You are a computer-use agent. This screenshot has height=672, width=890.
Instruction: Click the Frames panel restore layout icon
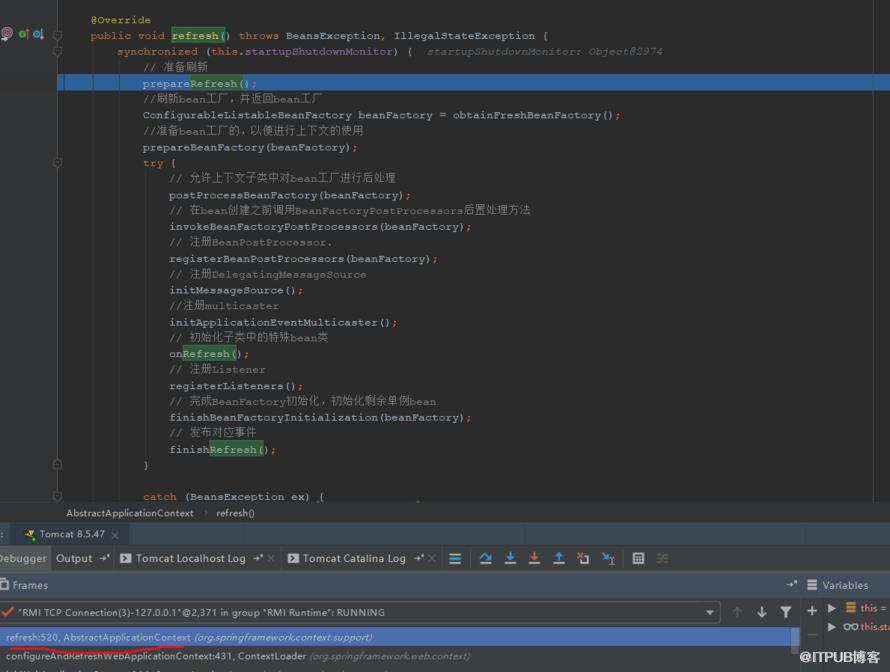(x=792, y=584)
